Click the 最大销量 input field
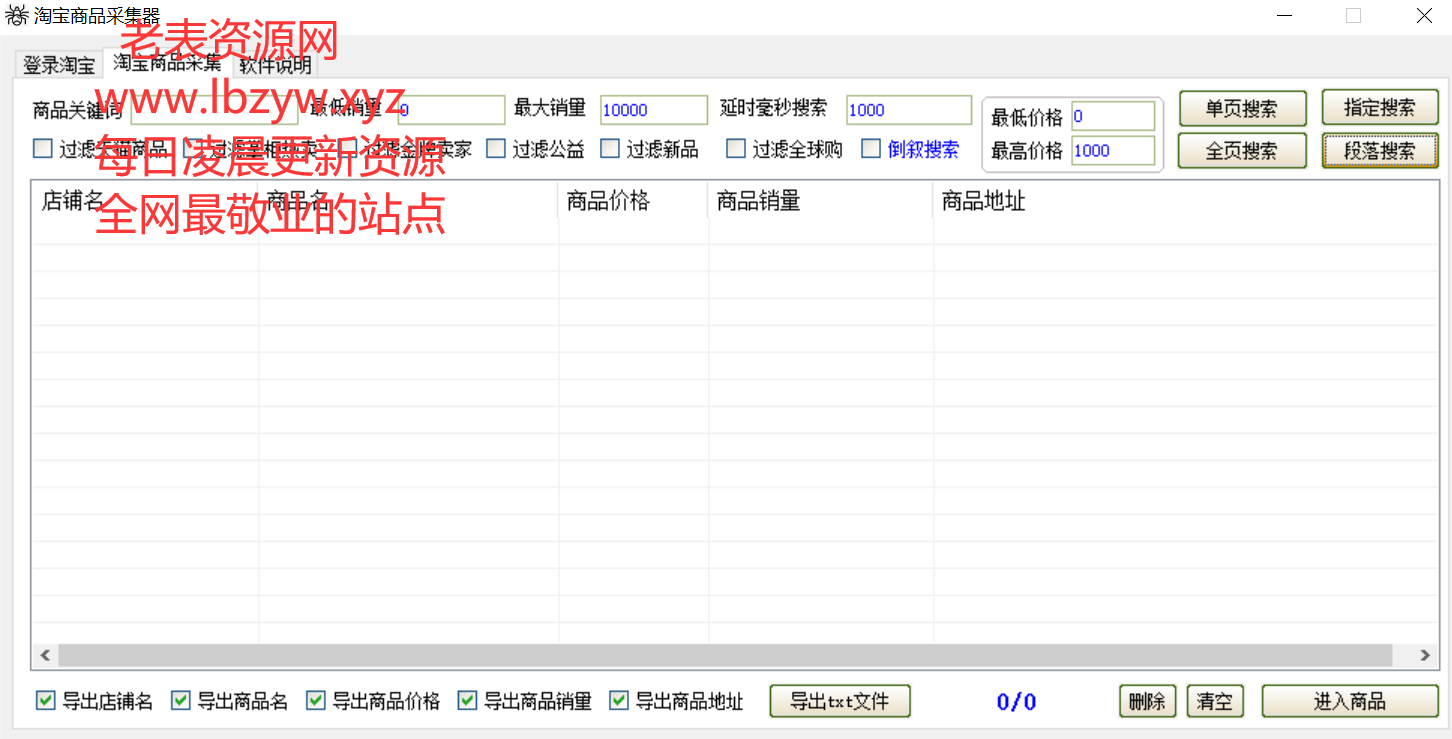 (x=653, y=110)
